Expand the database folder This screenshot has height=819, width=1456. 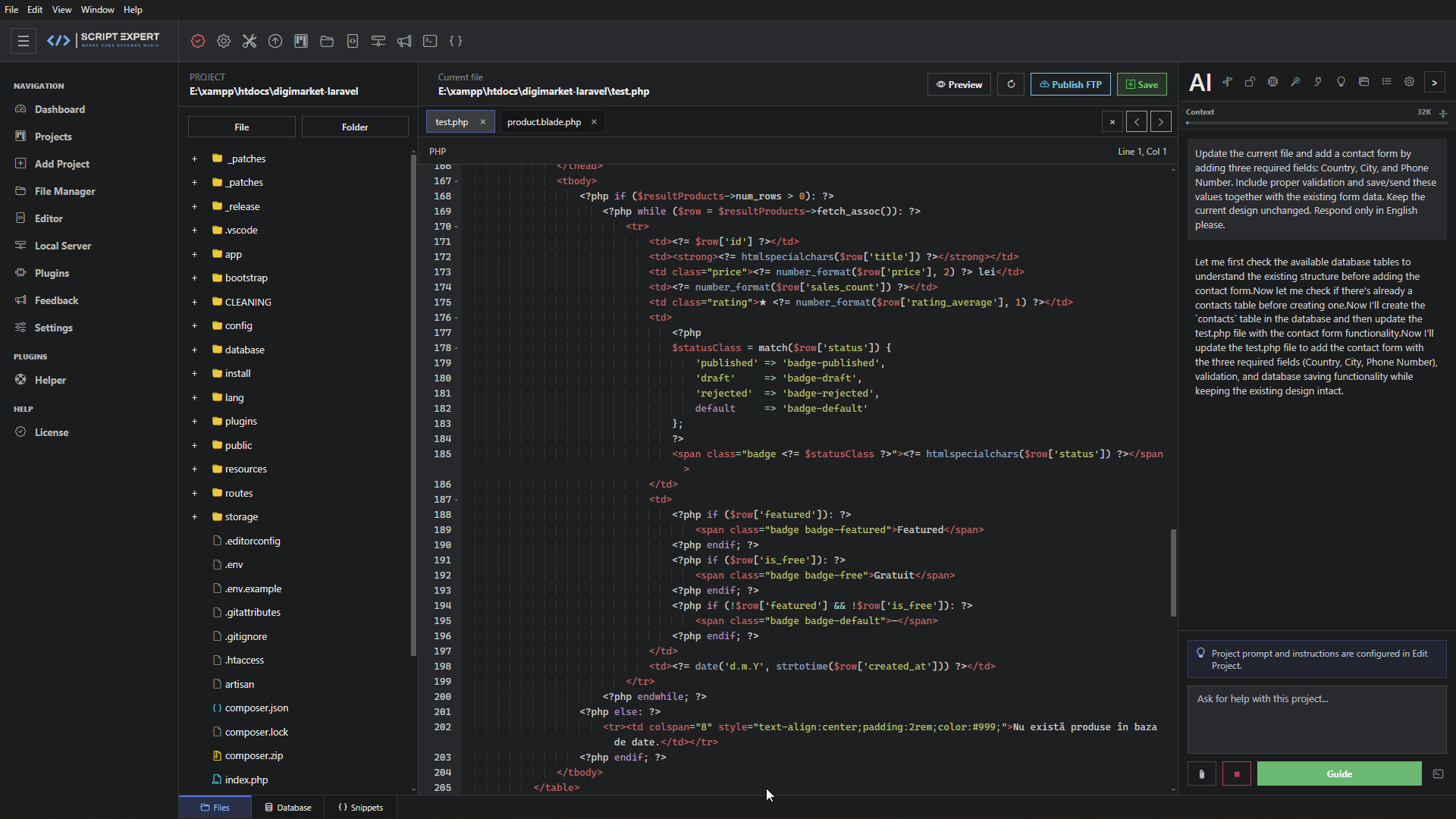194,350
